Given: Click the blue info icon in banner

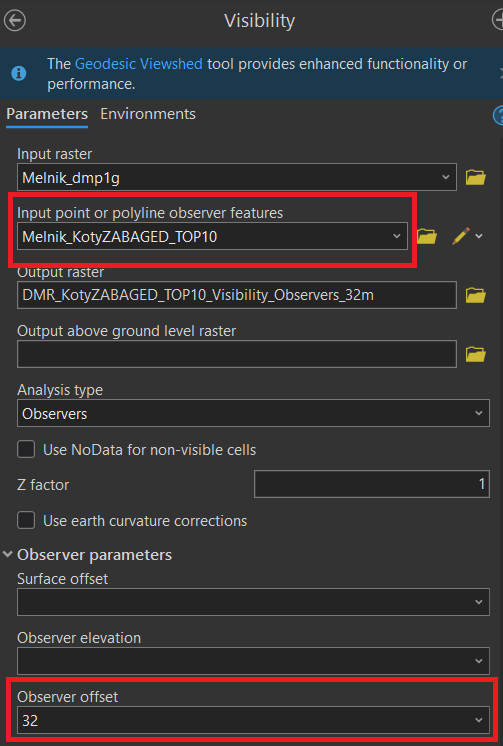Looking at the screenshot, I should [x=19, y=73].
